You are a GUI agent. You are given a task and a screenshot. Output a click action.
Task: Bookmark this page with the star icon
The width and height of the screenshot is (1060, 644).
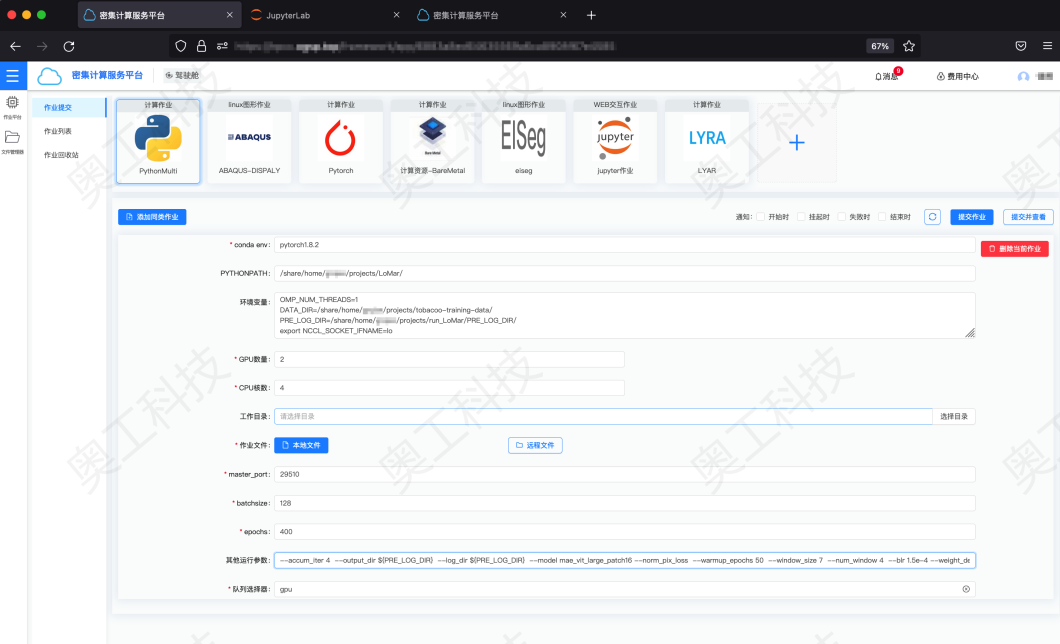tap(909, 46)
